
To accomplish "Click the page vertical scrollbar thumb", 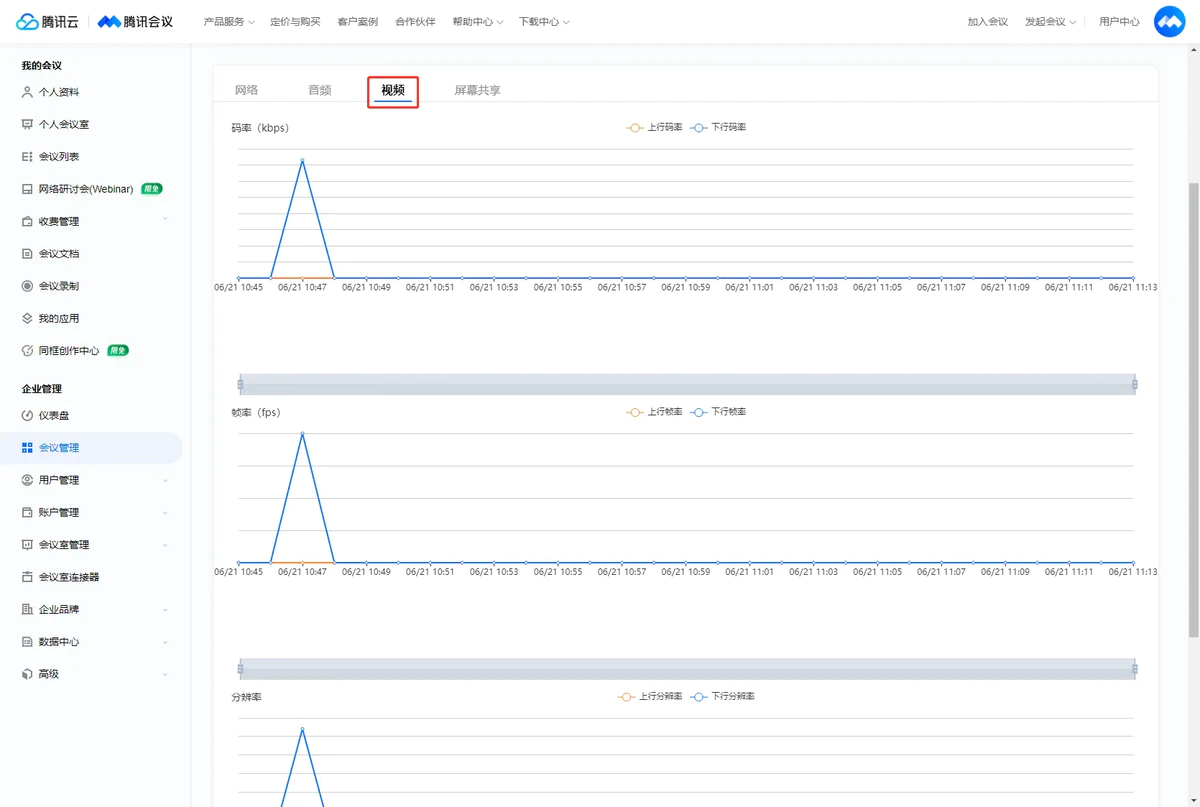I will 1193,410.
